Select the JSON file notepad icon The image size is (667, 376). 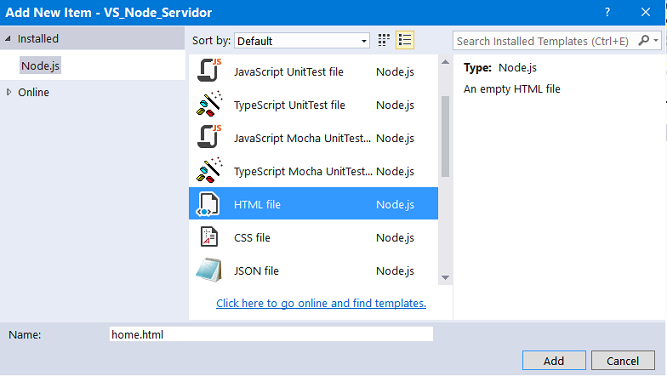click(x=209, y=270)
